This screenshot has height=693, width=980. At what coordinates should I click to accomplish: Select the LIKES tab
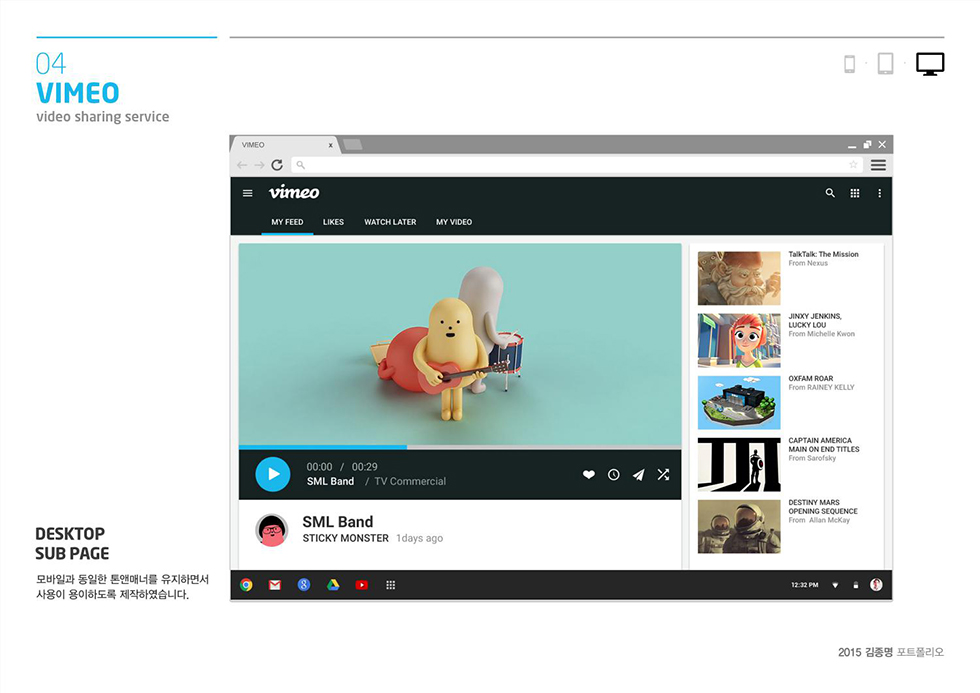pos(333,222)
